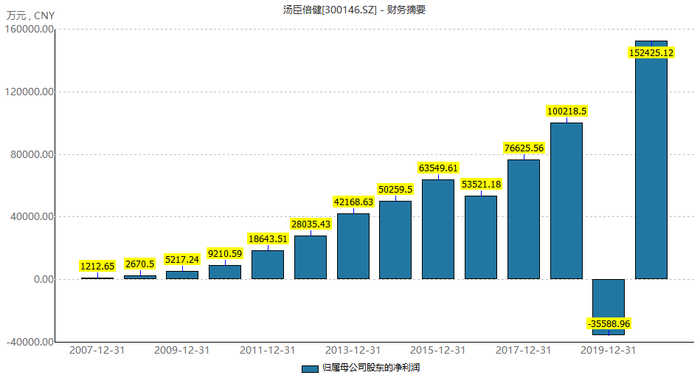Viewport: 700px width, 378px height.
Task: Click the blue legend color swatch
Action: (x=309, y=369)
